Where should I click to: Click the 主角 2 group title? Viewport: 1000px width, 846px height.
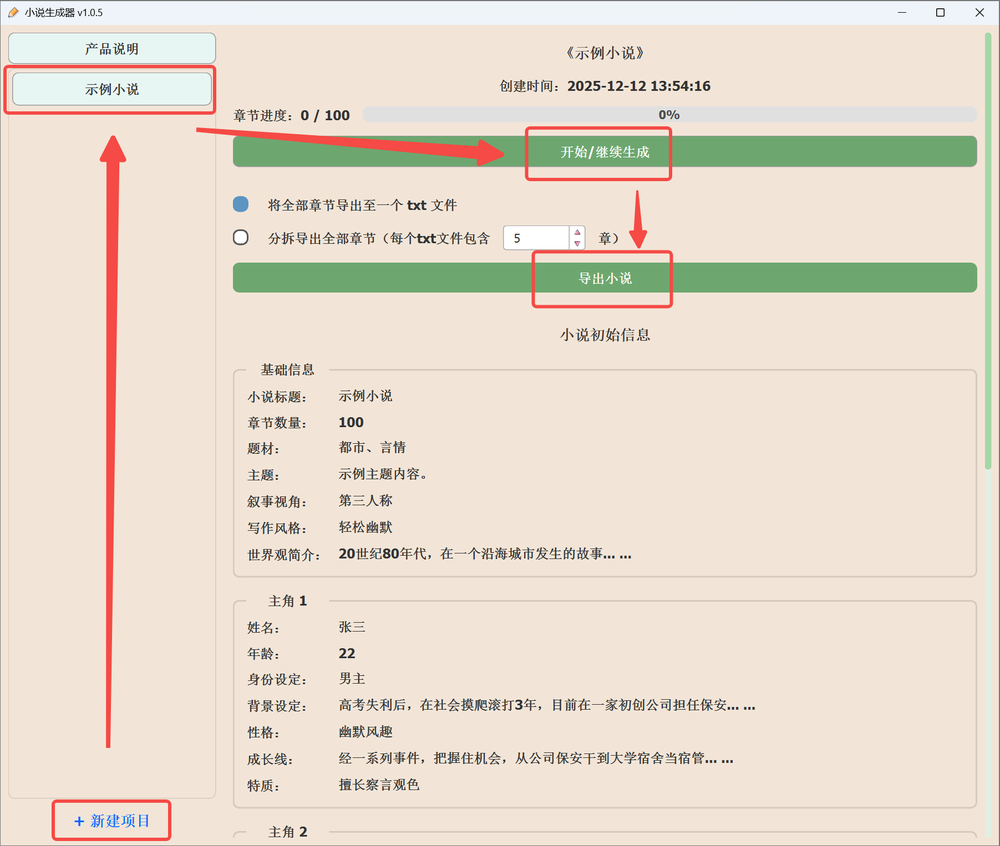coord(287,832)
